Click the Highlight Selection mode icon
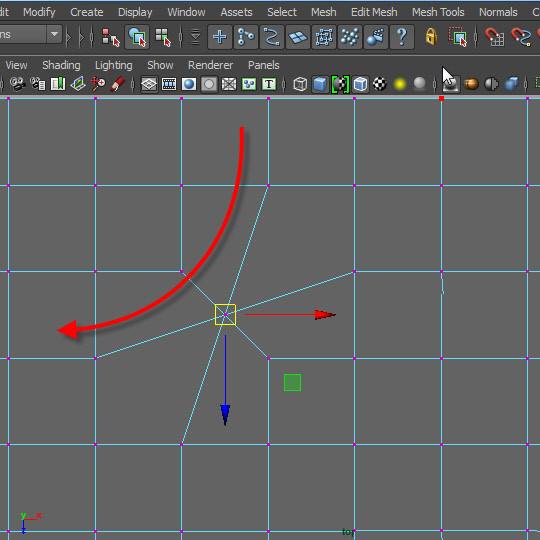This screenshot has height=540, width=540. click(458, 37)
